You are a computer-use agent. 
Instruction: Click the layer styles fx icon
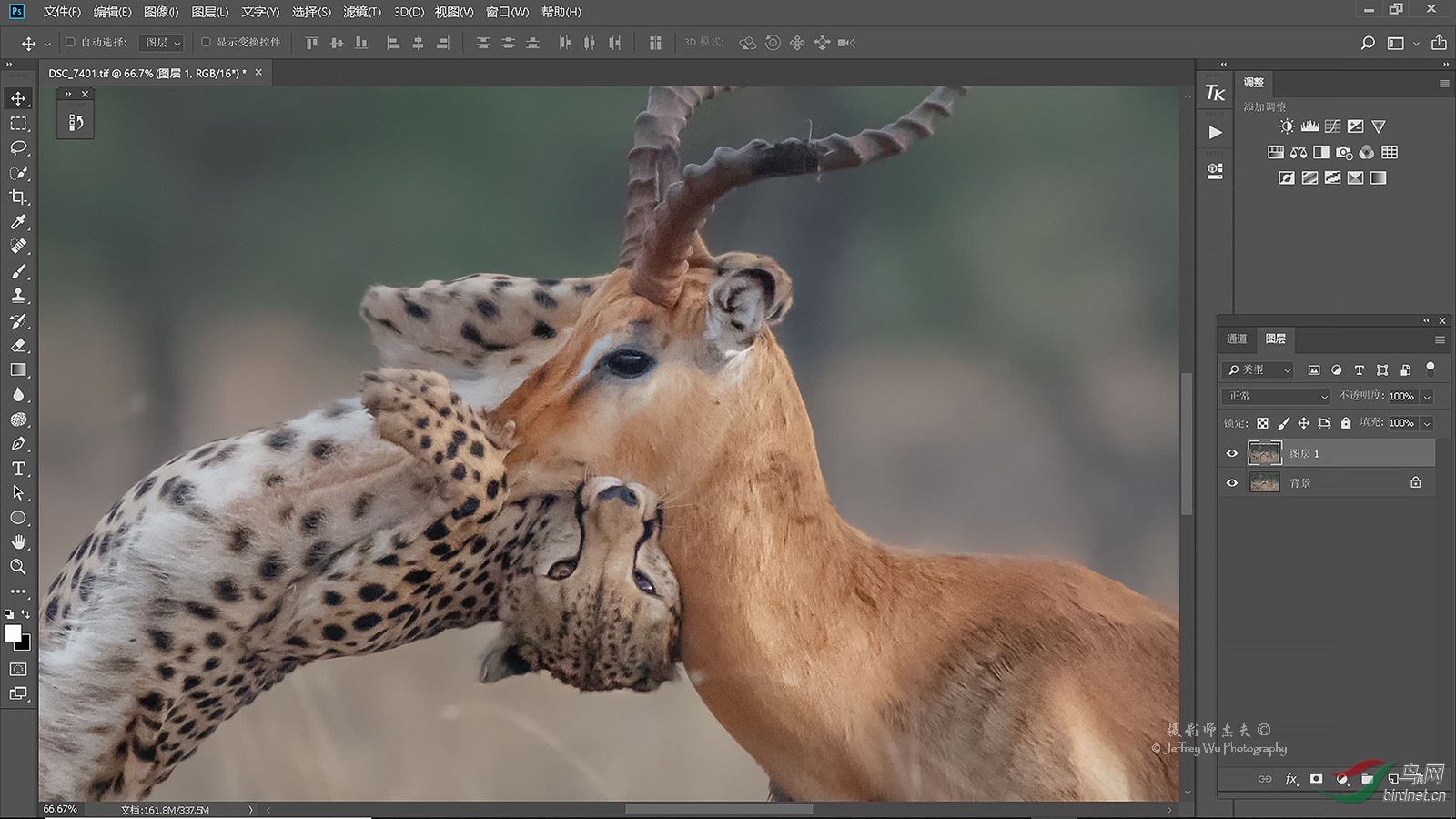[1290, 779]
